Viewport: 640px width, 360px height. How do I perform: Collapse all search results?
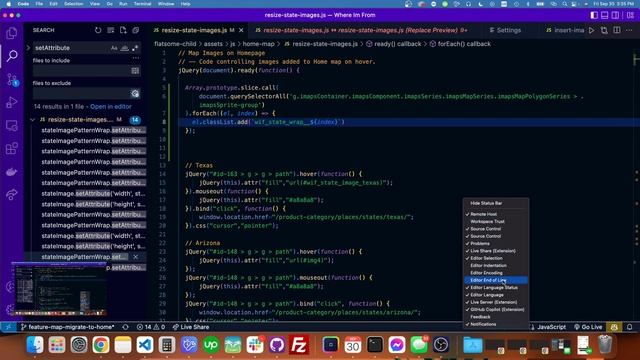coord(136,30)
